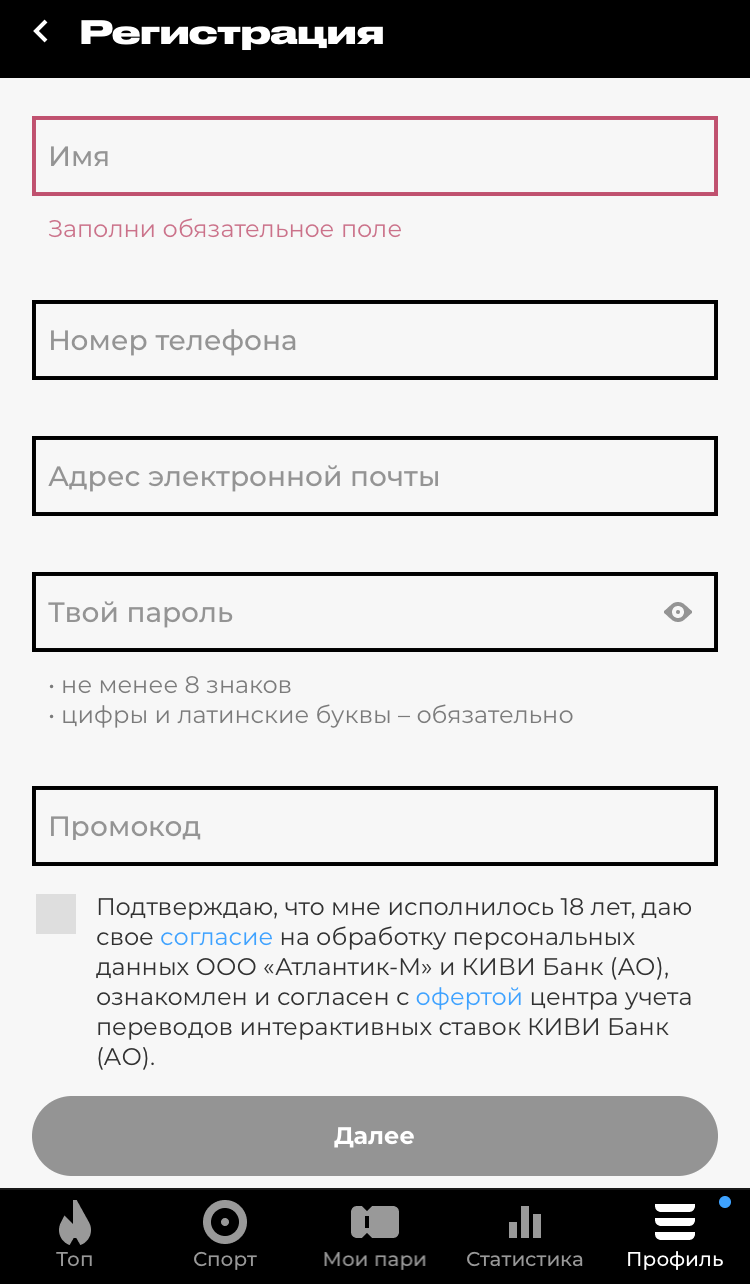Click the Регистрация header title
Screen dimensions: 750x1284
click(x=232, y=33)
